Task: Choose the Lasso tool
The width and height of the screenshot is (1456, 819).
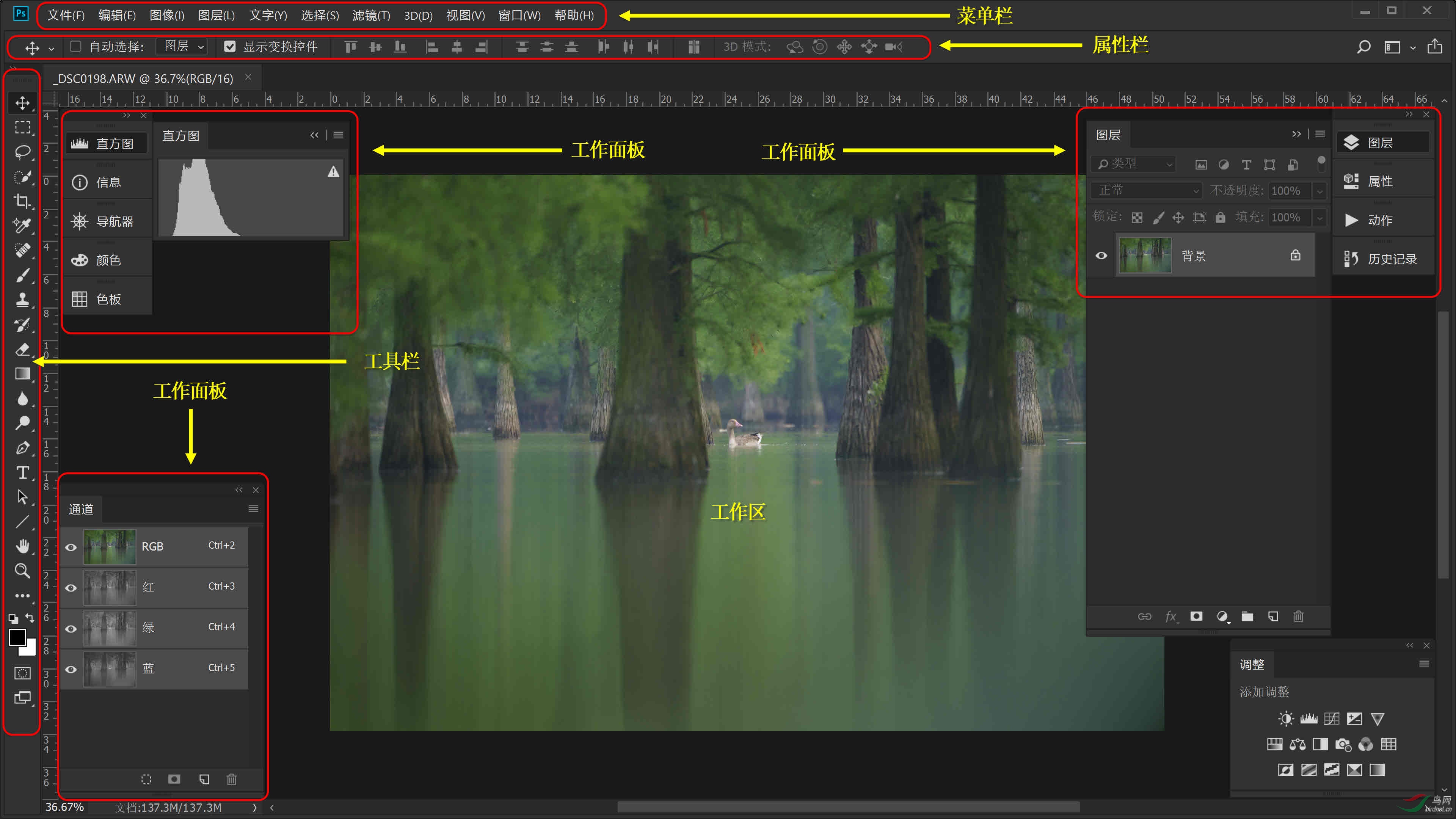Action: 22,152
